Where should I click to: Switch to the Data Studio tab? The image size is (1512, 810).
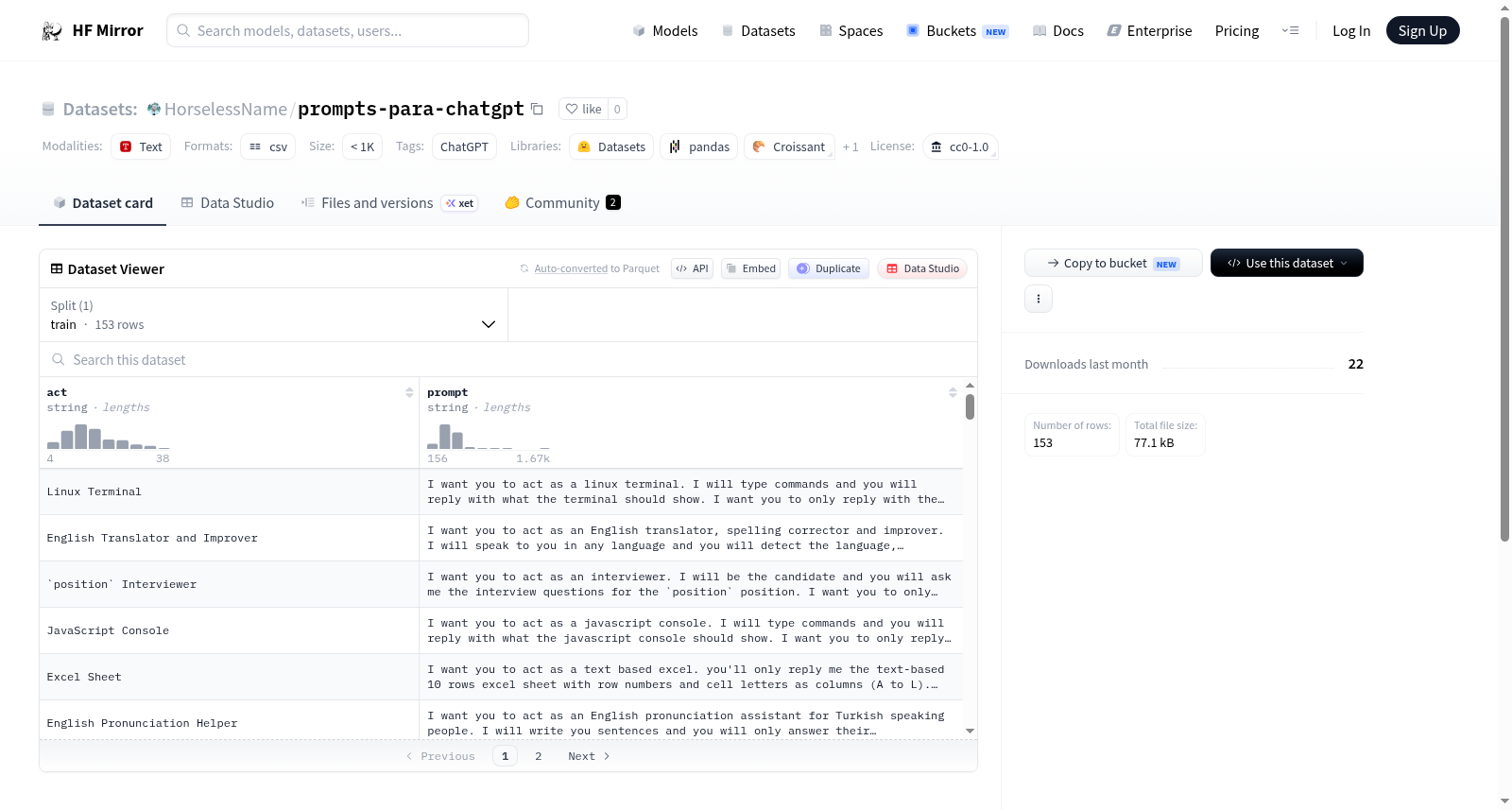pos(227,202)
